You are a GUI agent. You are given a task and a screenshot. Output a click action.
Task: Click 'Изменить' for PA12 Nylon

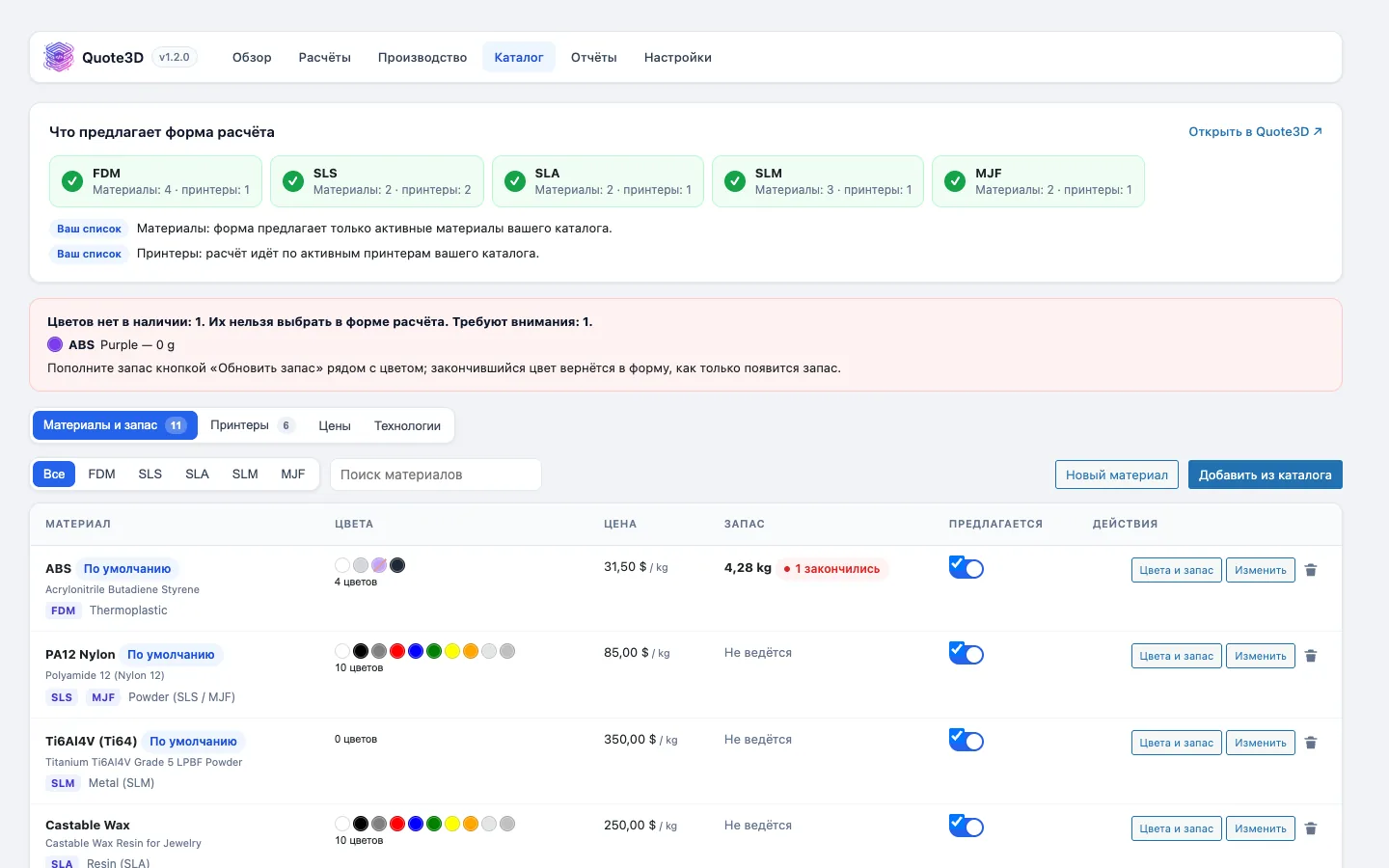1261,656
